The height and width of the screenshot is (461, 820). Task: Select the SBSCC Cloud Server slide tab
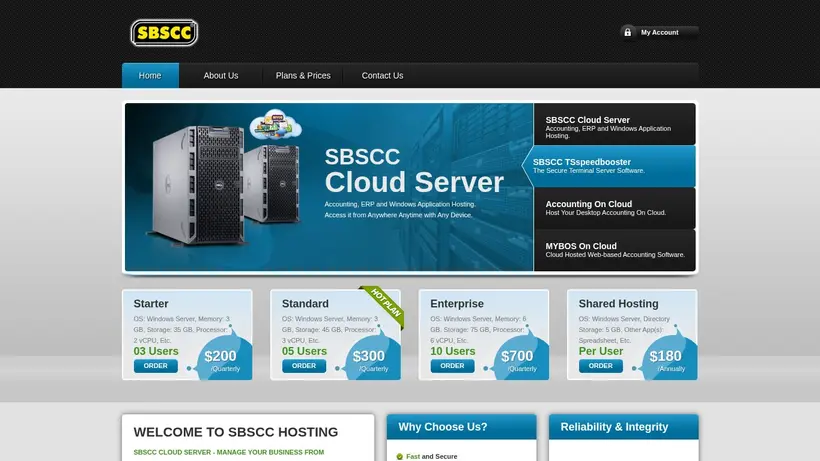point(614,124)
